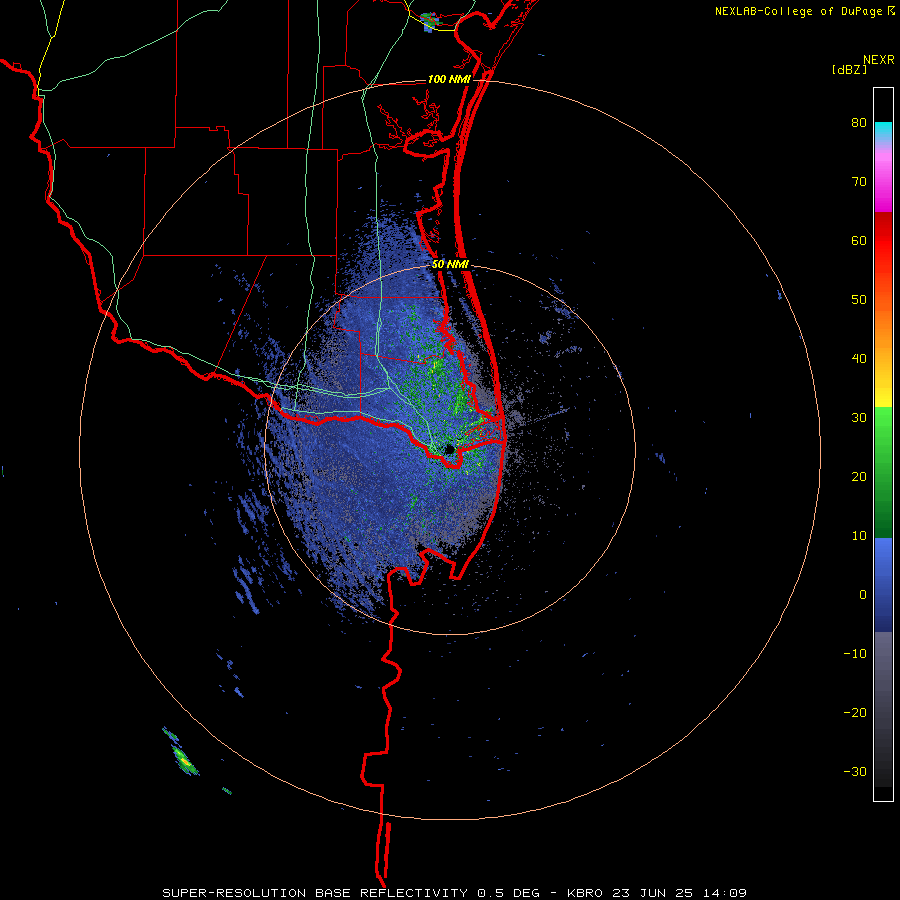The height and width of the screenshot is (900, 900).
Task: Click the 80 dBZ scale label
Action: tap(859, 123)
